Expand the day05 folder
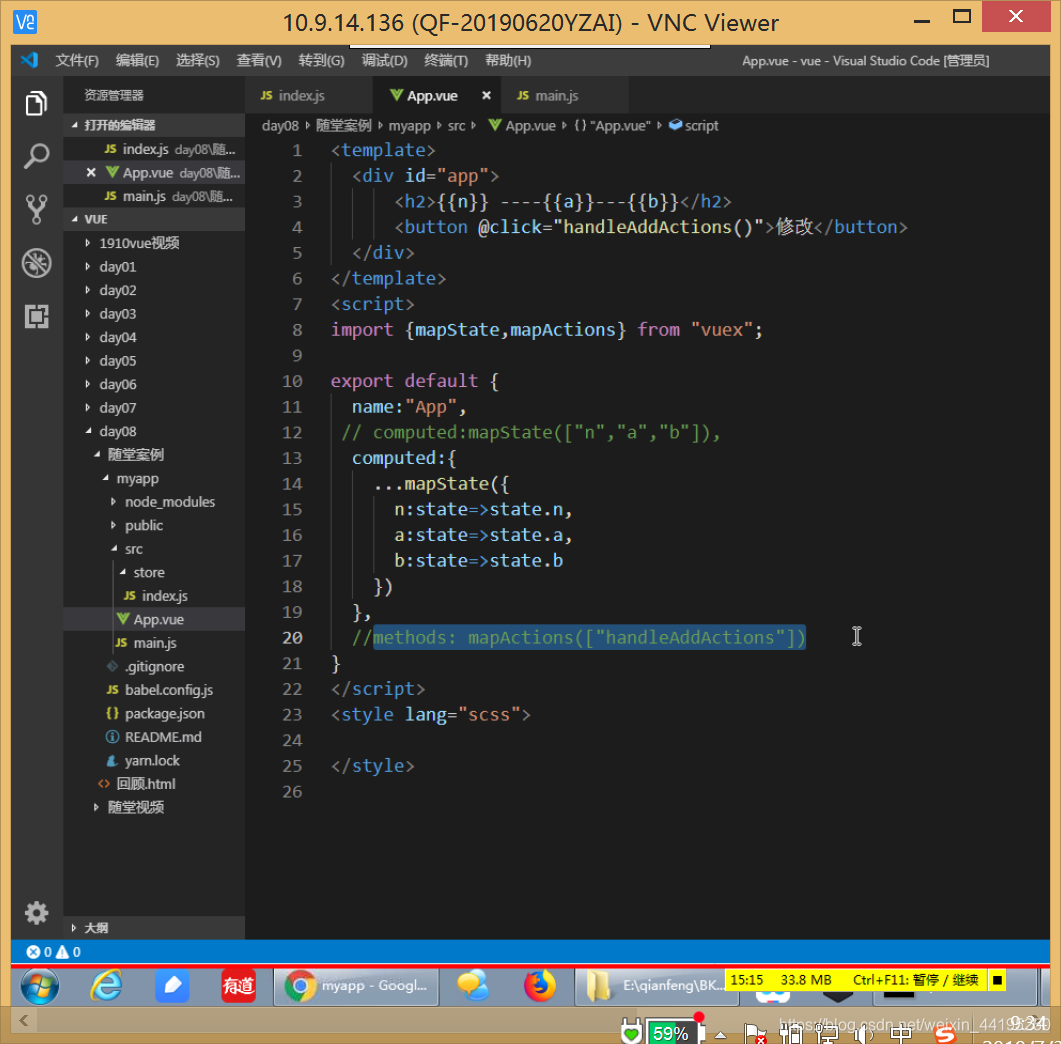Viewport: 1061px width, 1044px height. tap(154, 361)
